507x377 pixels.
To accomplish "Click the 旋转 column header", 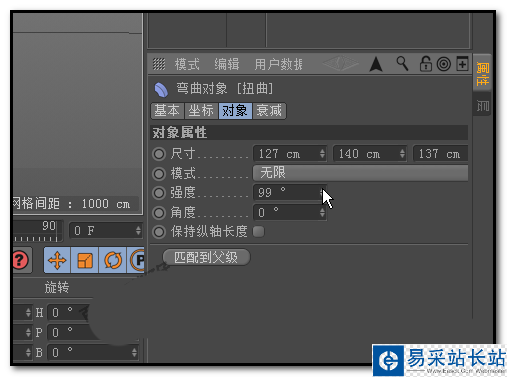I will click(57, 287).
